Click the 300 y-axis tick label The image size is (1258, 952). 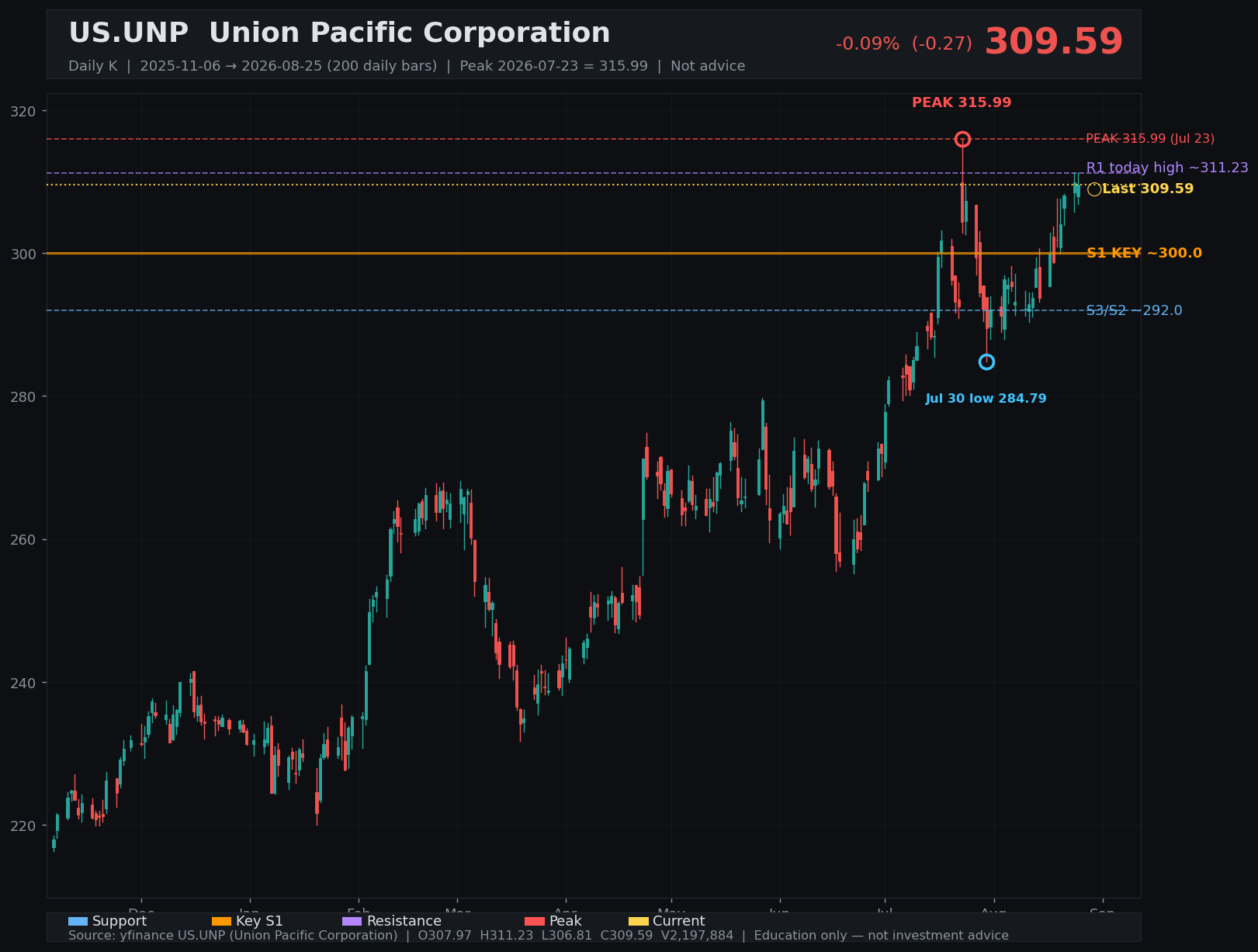[23, 254]
